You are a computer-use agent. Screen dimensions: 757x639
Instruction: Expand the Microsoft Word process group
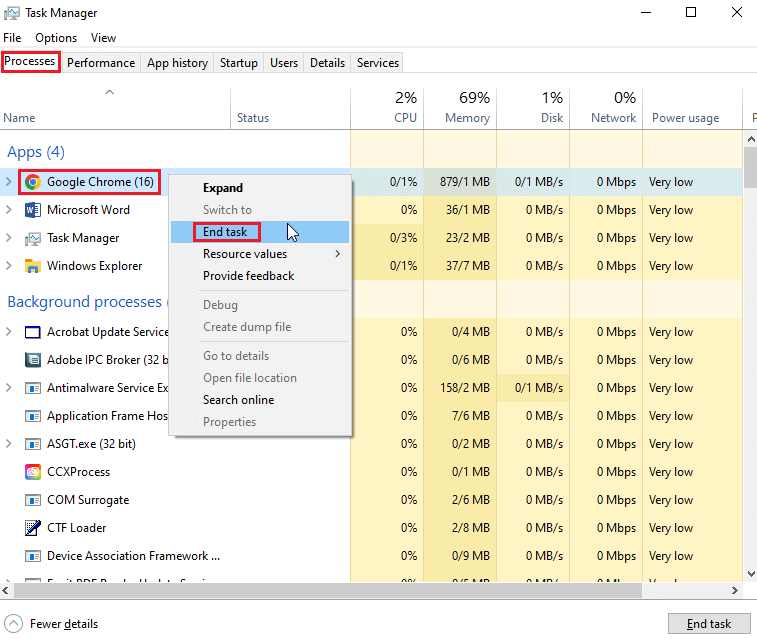click(9, 210)
